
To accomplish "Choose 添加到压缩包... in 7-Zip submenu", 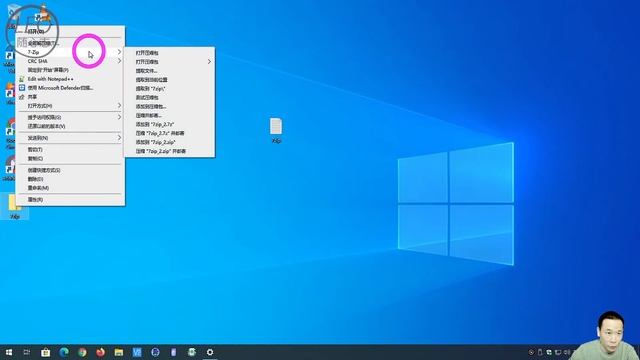I will click(x=170, y=107).
